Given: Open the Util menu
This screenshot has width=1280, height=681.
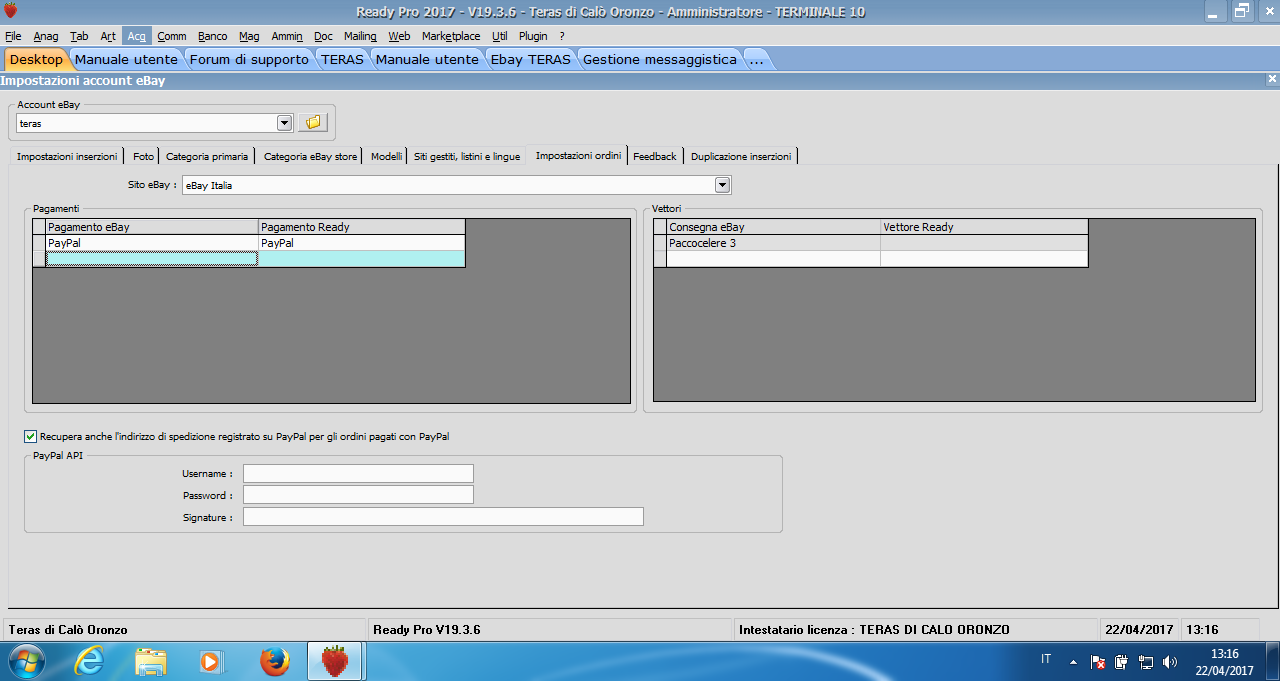Looking at the screenshot, I should point(500,36).
